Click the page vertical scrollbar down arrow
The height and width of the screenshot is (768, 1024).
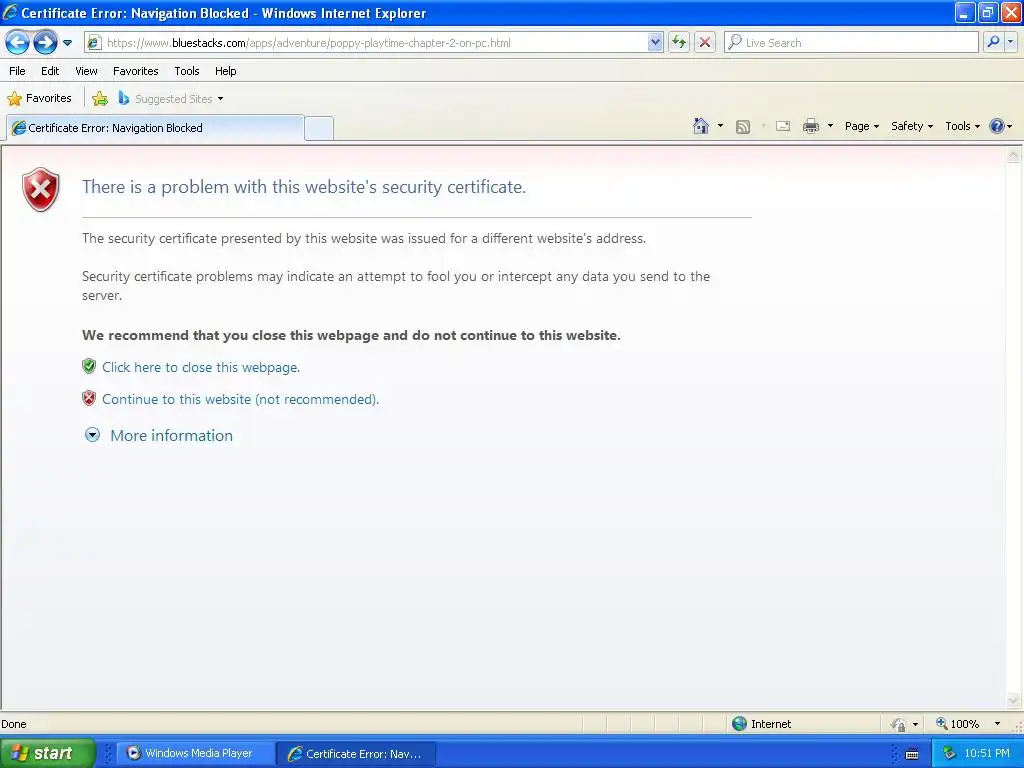[x=1013, y=701]
